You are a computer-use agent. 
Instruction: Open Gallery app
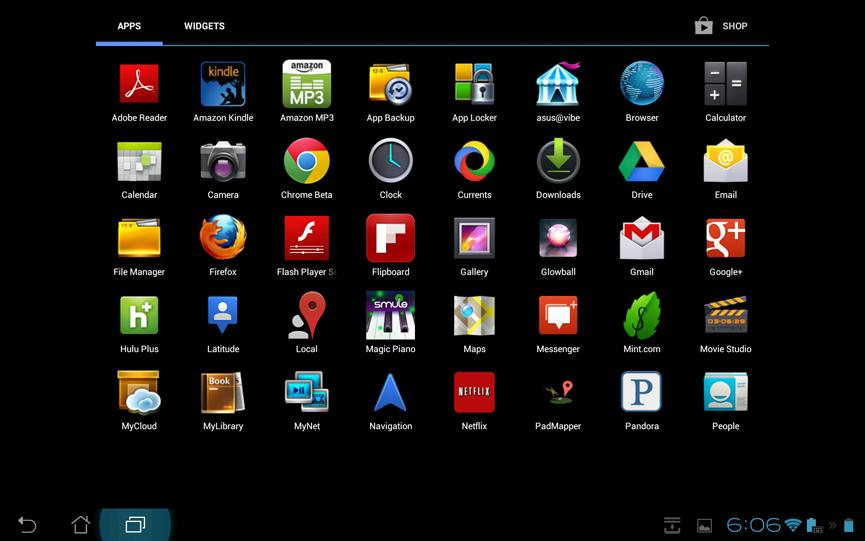click(474, 238)
